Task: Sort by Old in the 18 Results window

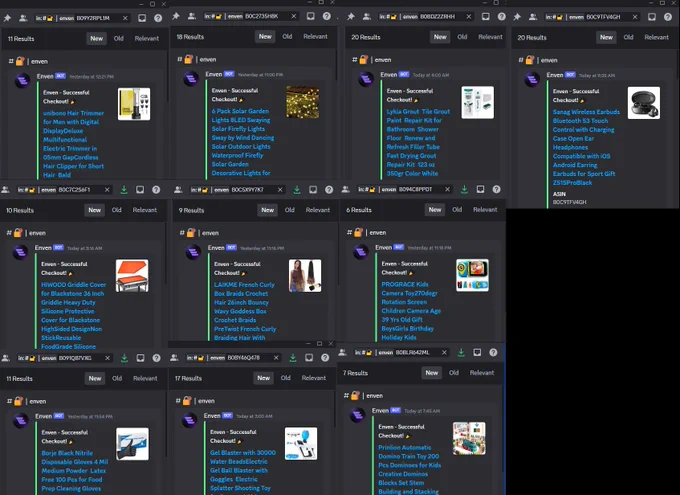Action: tap(287, 36)
